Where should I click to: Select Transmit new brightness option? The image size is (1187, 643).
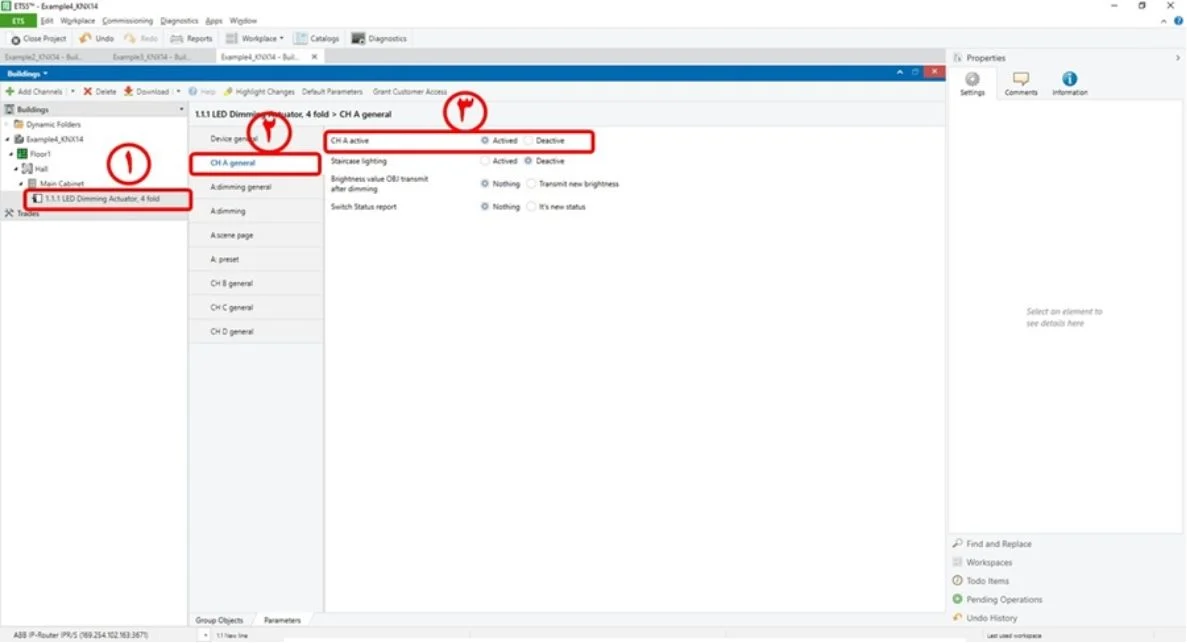[531, 184]
